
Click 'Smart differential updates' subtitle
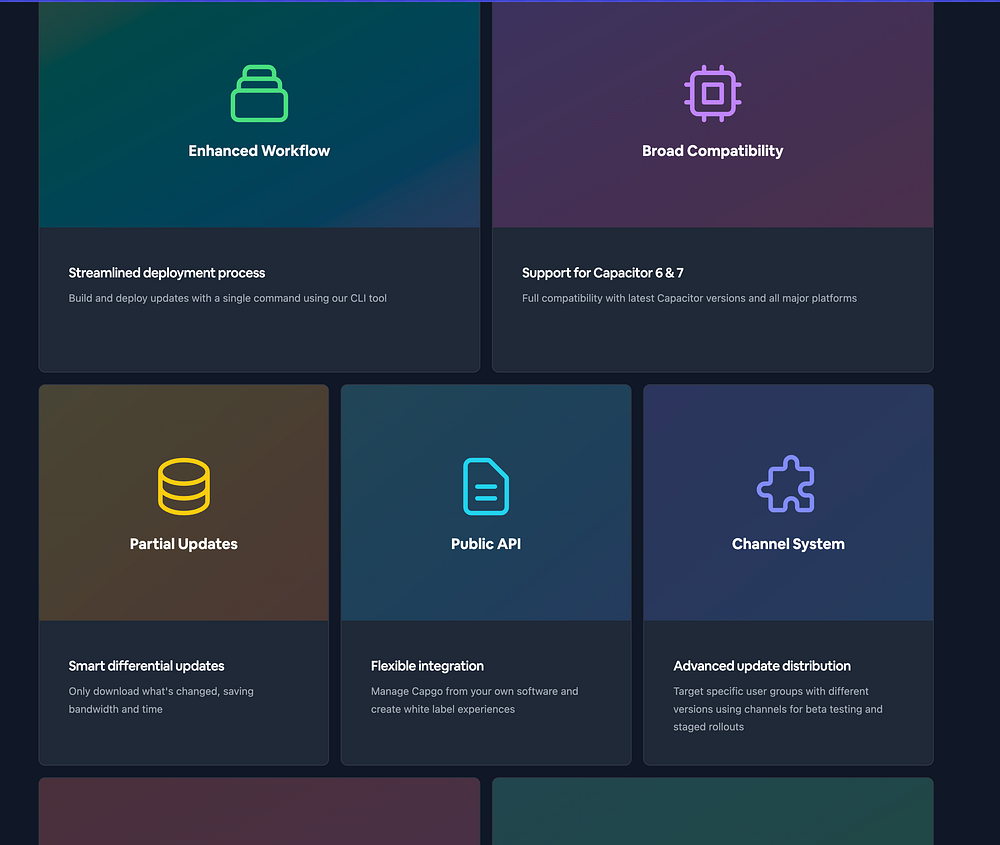[x=147, y=666]
